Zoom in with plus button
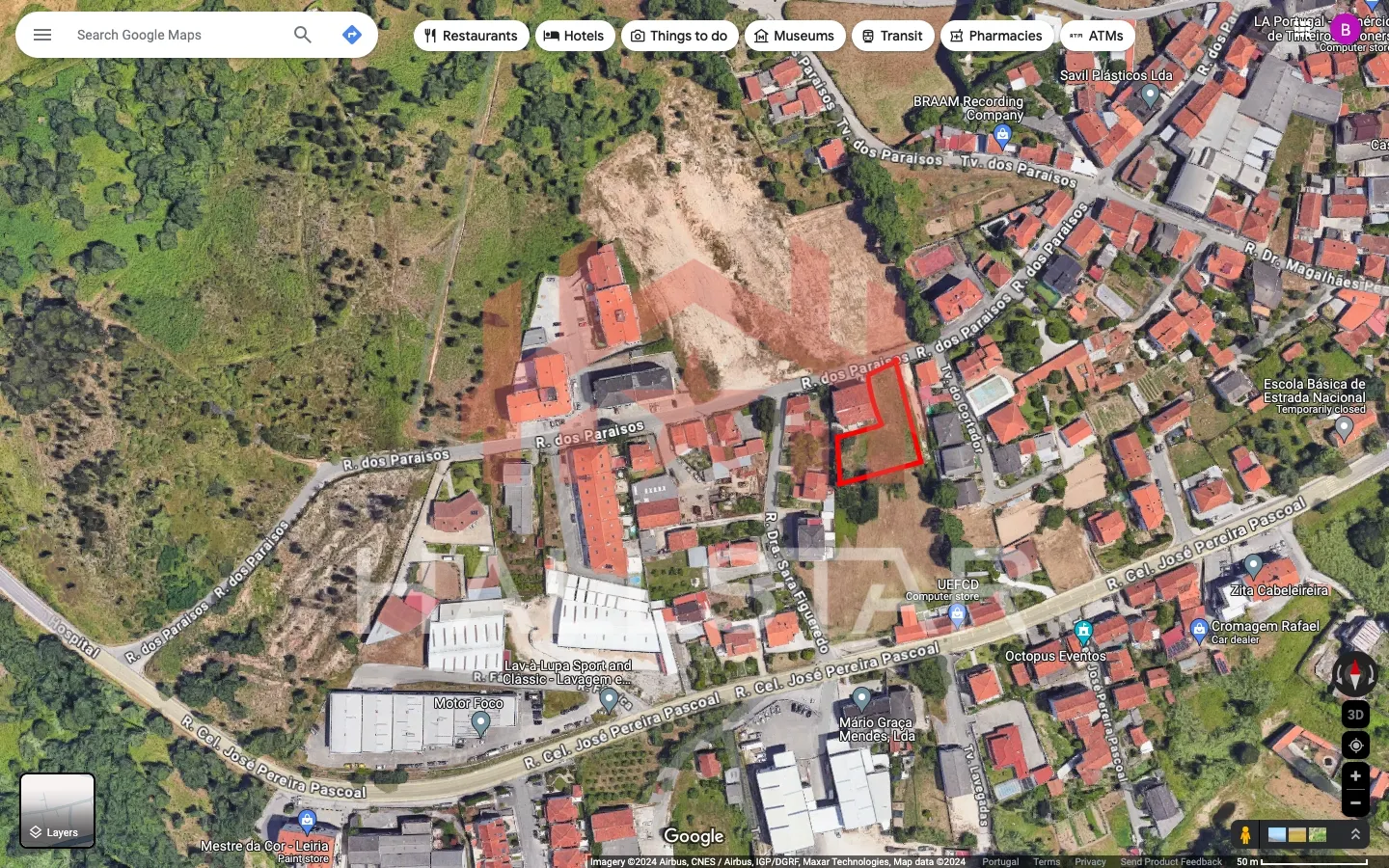The image size is (1389, 868). click(1355, 776)
